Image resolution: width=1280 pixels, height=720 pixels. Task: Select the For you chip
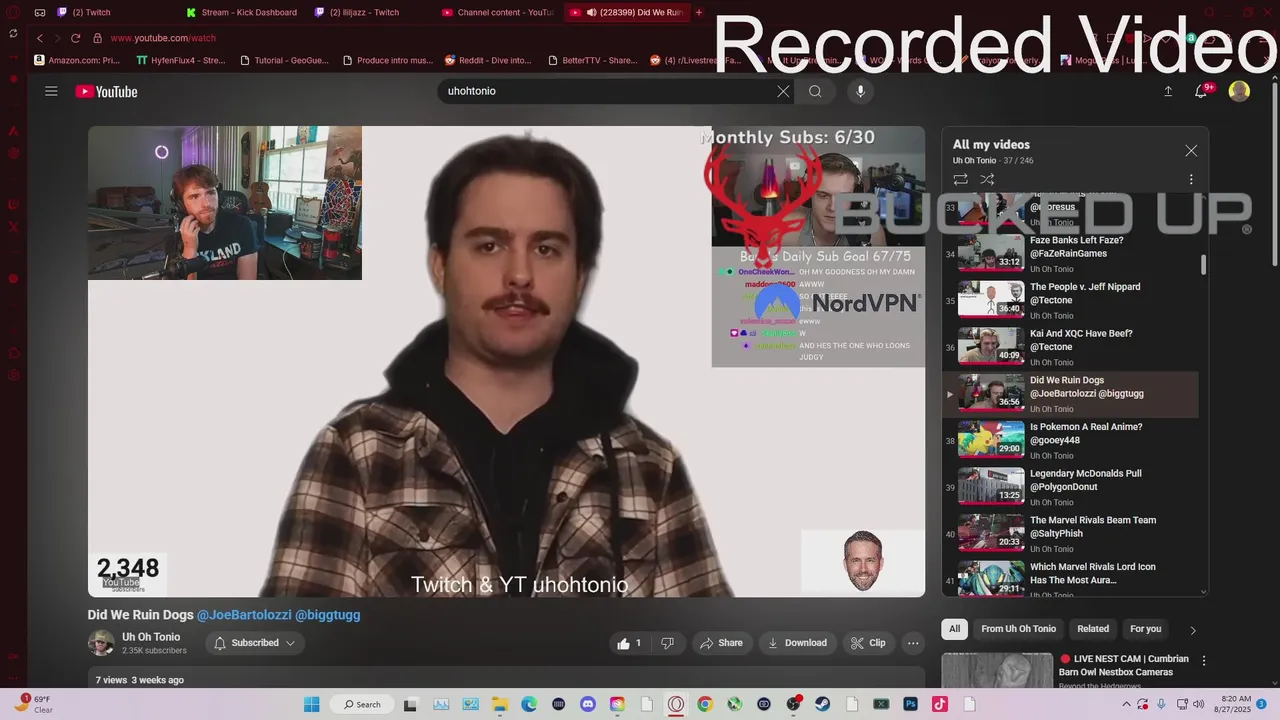1145,629
